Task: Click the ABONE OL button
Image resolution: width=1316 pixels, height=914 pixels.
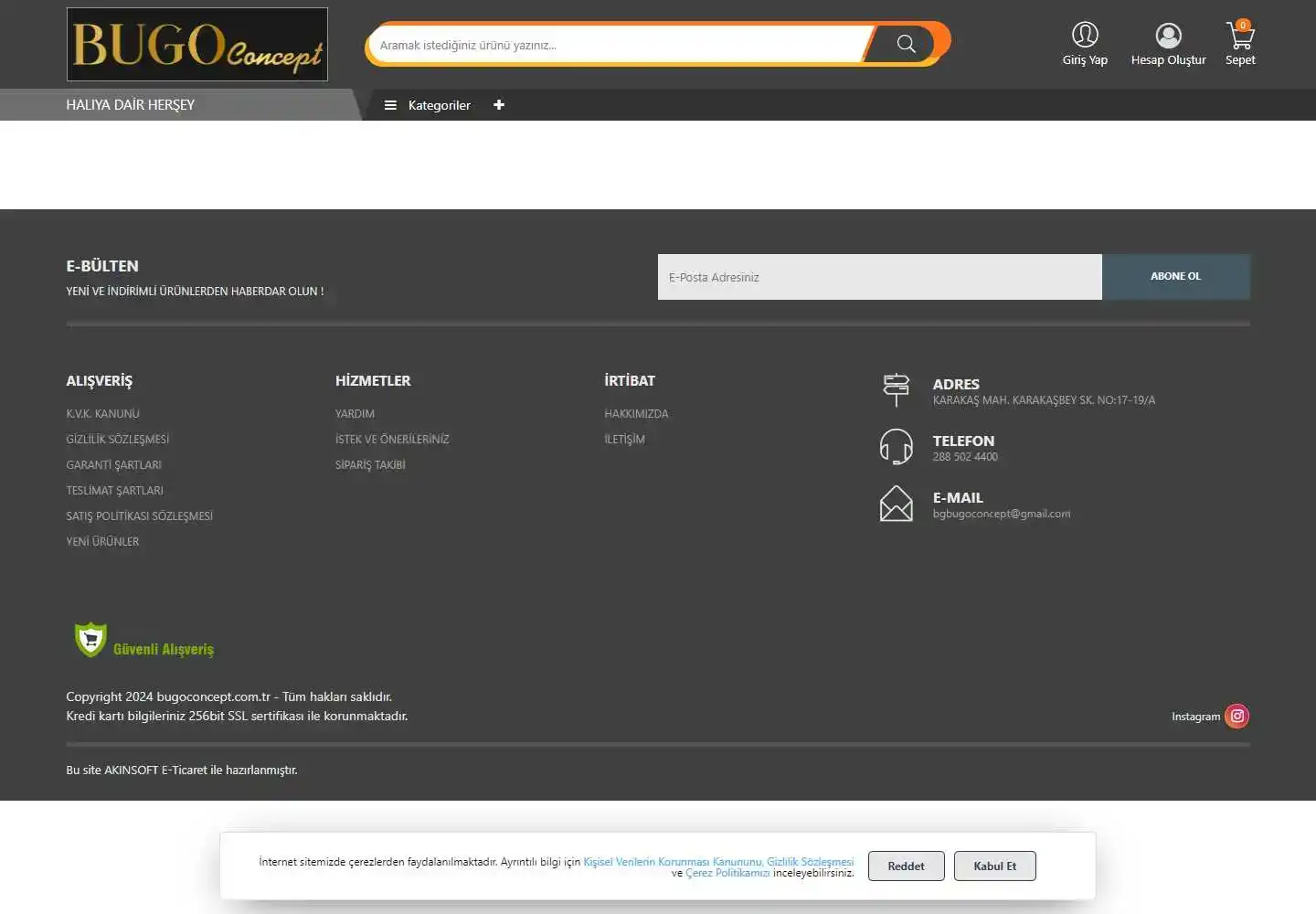Action: 1176,277
